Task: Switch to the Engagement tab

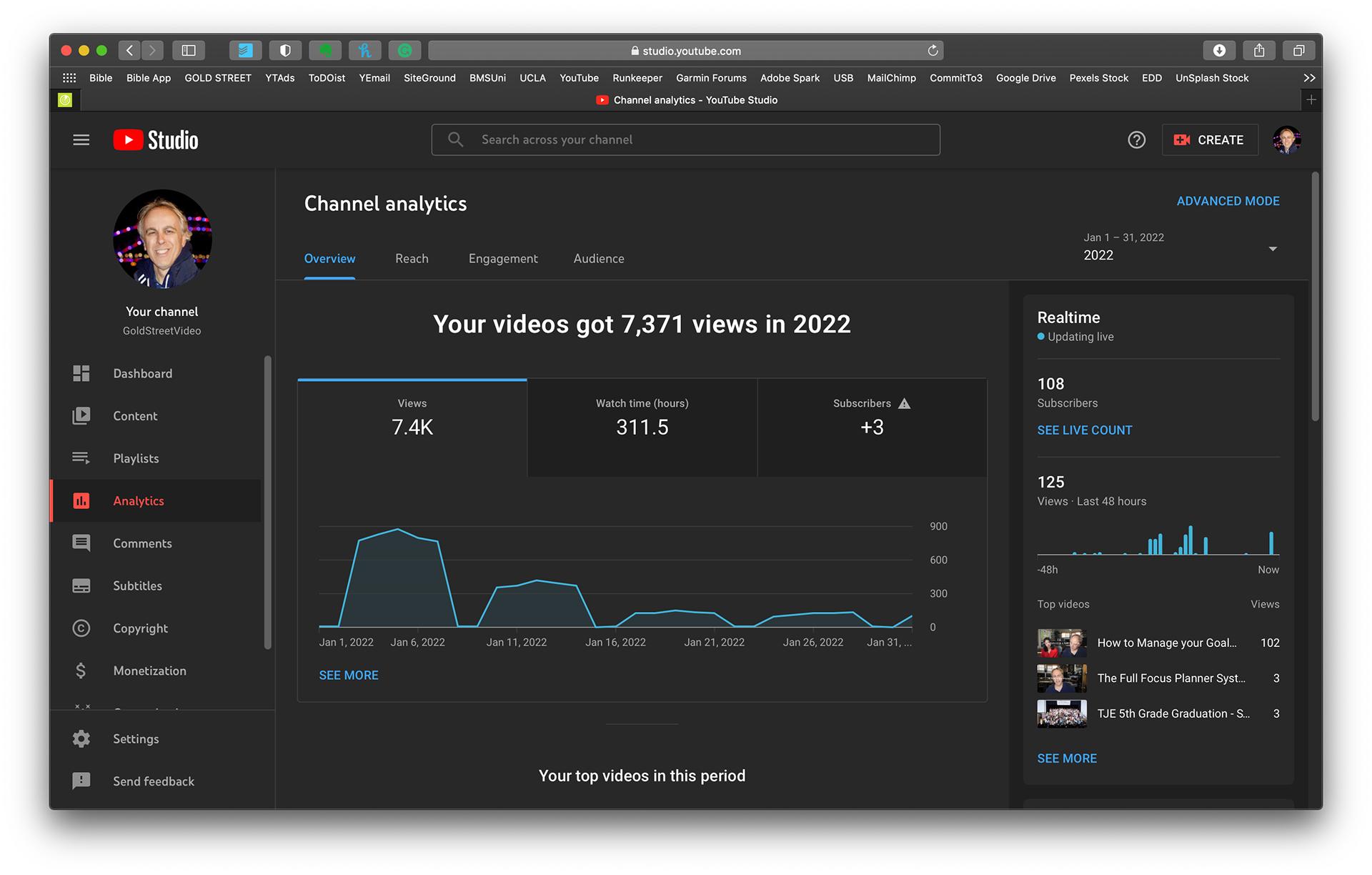Action: pos(503,259)
